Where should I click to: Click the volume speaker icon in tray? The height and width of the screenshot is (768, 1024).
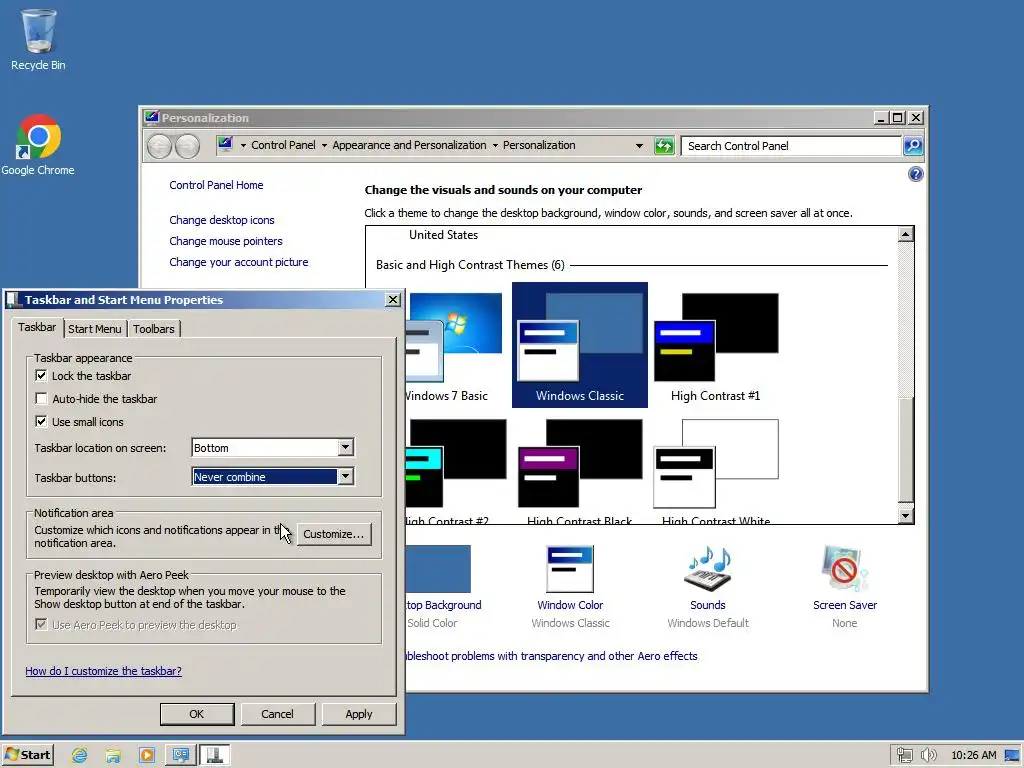point(928,755)
